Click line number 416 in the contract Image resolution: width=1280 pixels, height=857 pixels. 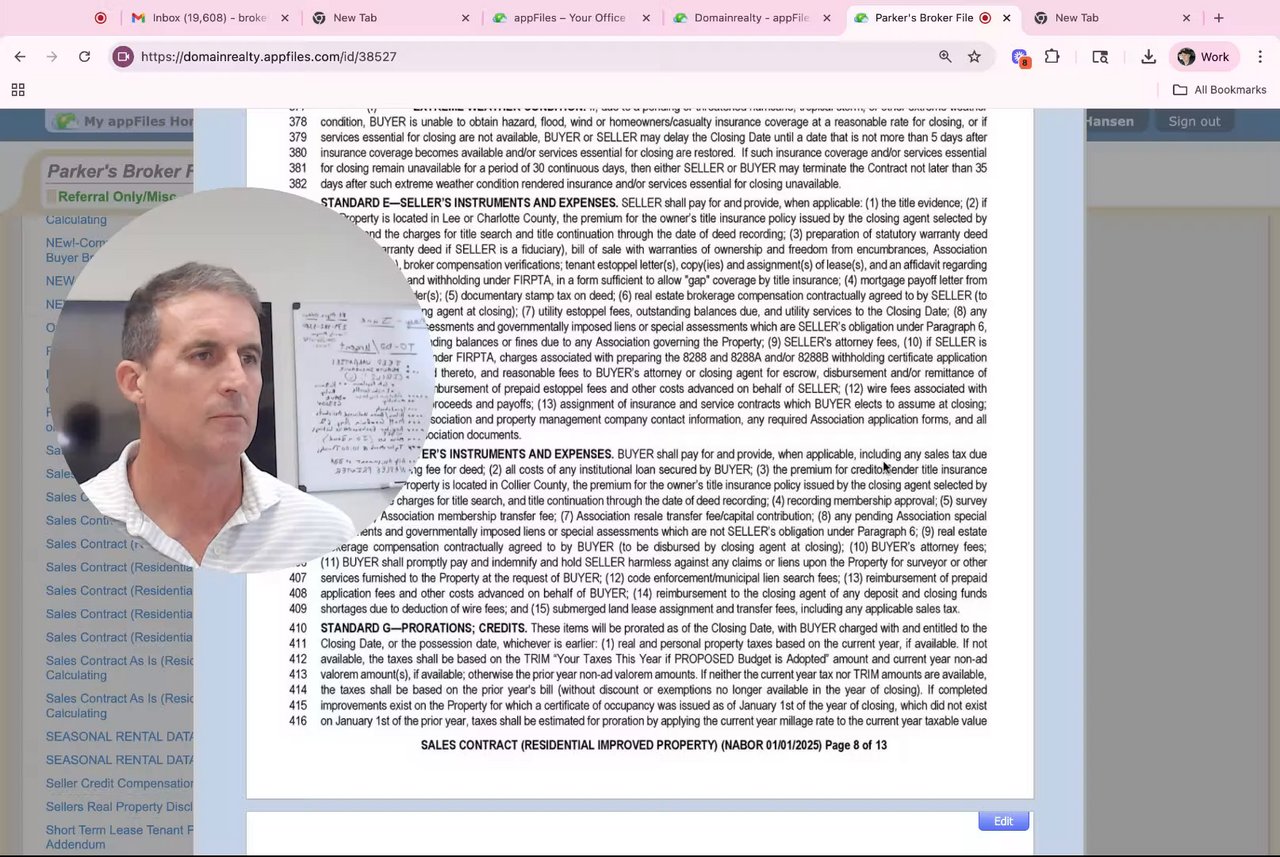[298, 721]
